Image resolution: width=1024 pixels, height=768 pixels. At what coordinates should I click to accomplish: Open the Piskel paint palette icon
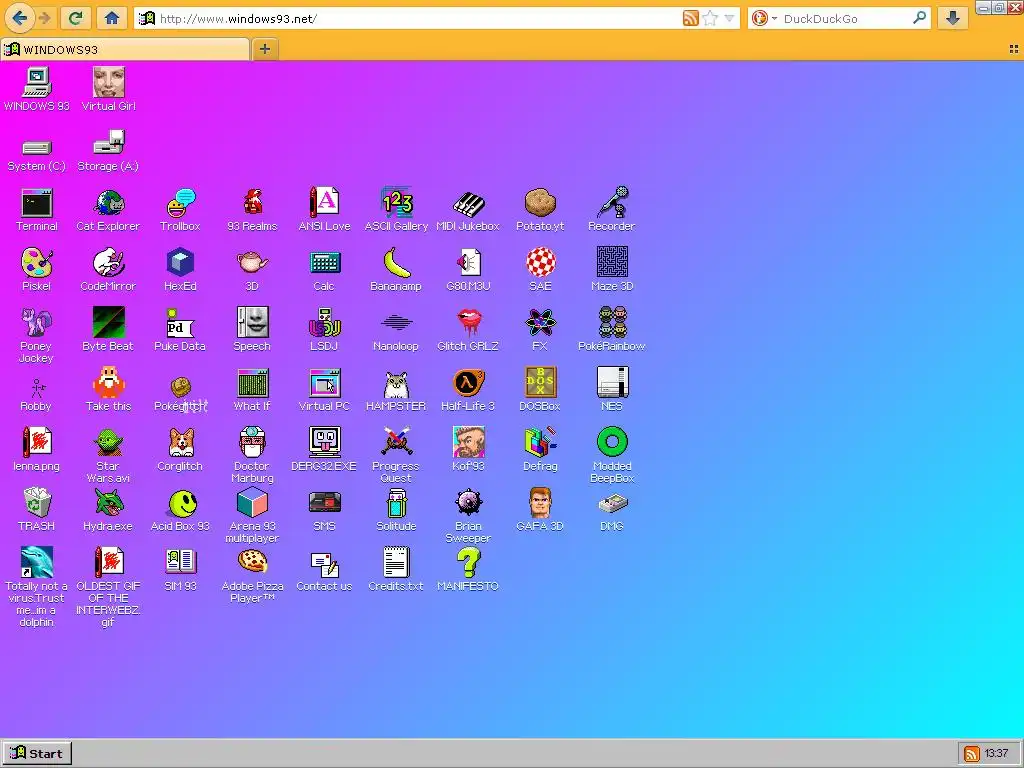pos(37,269)
